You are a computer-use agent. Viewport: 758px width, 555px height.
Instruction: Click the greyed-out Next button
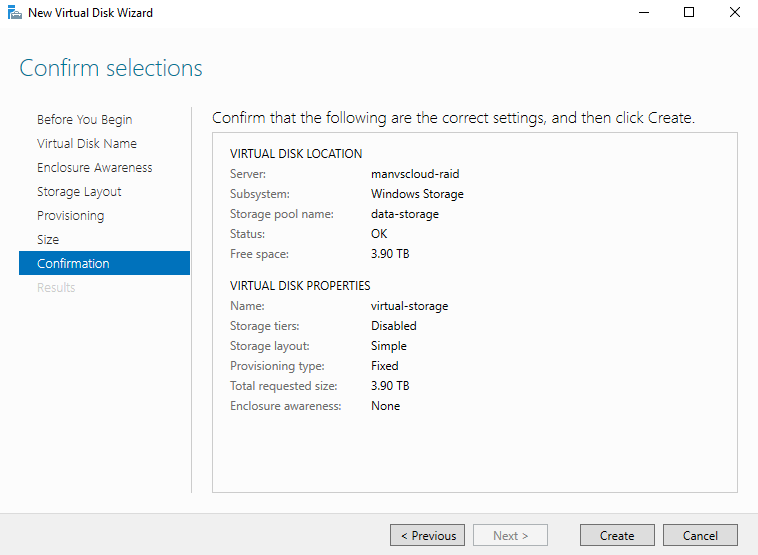(x=510, y=535)
